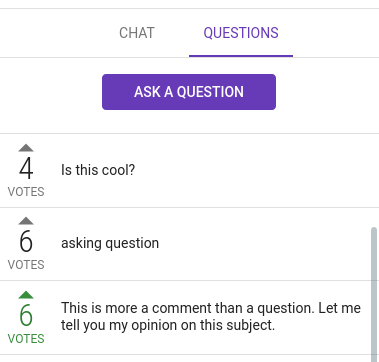Click the gray VOTES label beside "asking question"
Image resolution: width=379 pixels, height=362 pixels.
coord(26,265)
